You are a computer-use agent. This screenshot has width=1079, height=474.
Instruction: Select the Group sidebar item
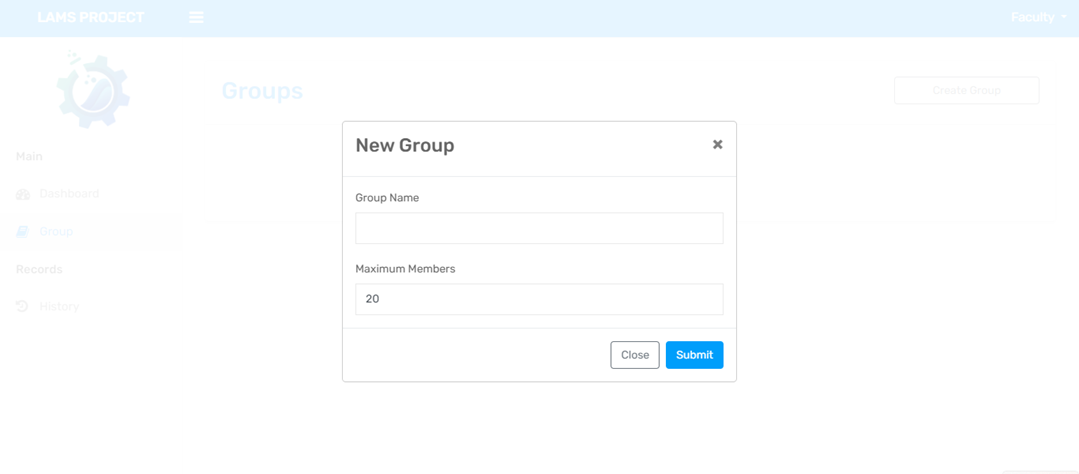click(x=91, y=232)
